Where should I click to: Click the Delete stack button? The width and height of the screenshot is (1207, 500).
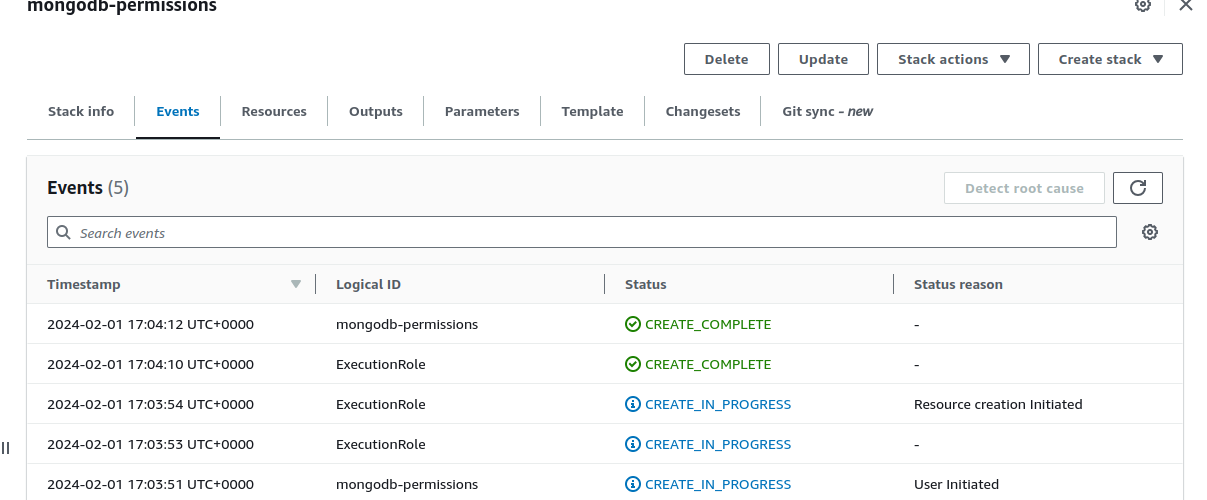coord(727,59)
